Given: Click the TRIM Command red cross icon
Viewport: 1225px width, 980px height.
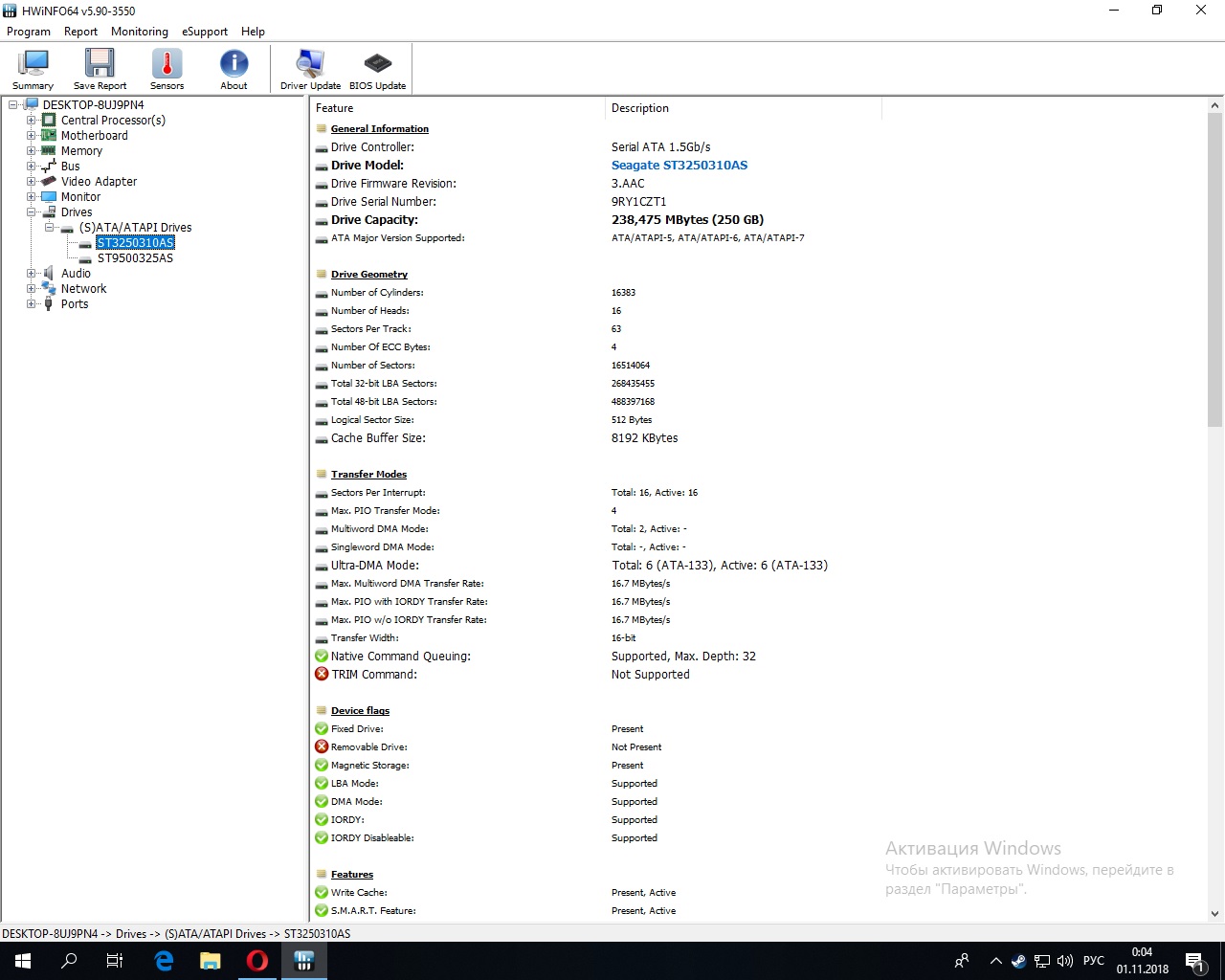Looking at the screenshot, I should coord(322,675).
